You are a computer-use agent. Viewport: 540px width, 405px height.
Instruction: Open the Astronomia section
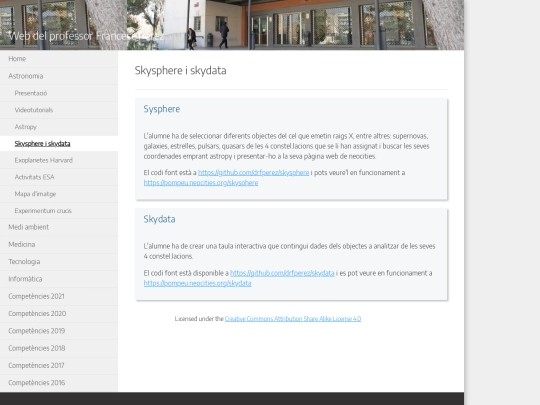[x=59, y=76]
